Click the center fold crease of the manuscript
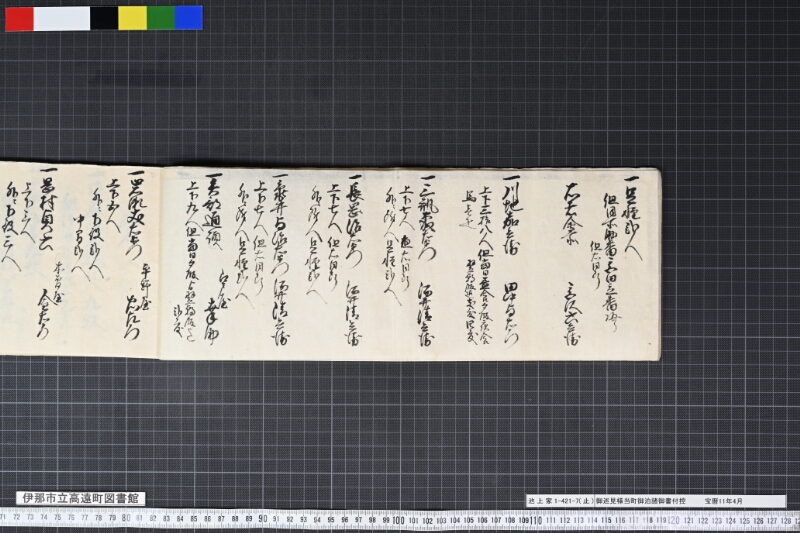The width and height of the screenshot is (800, 533). coord(161,263)
